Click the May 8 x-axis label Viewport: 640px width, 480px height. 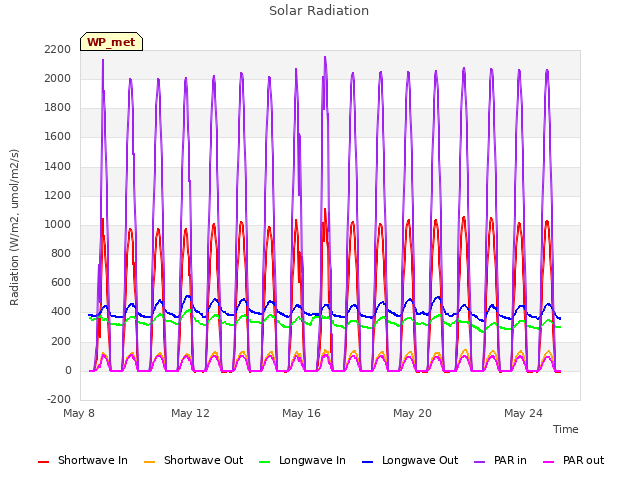79,413
